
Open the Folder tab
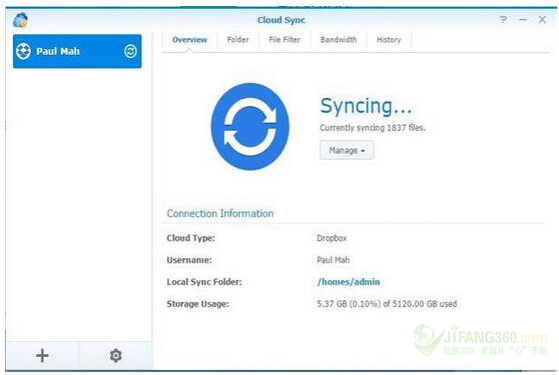click(238, 40)
